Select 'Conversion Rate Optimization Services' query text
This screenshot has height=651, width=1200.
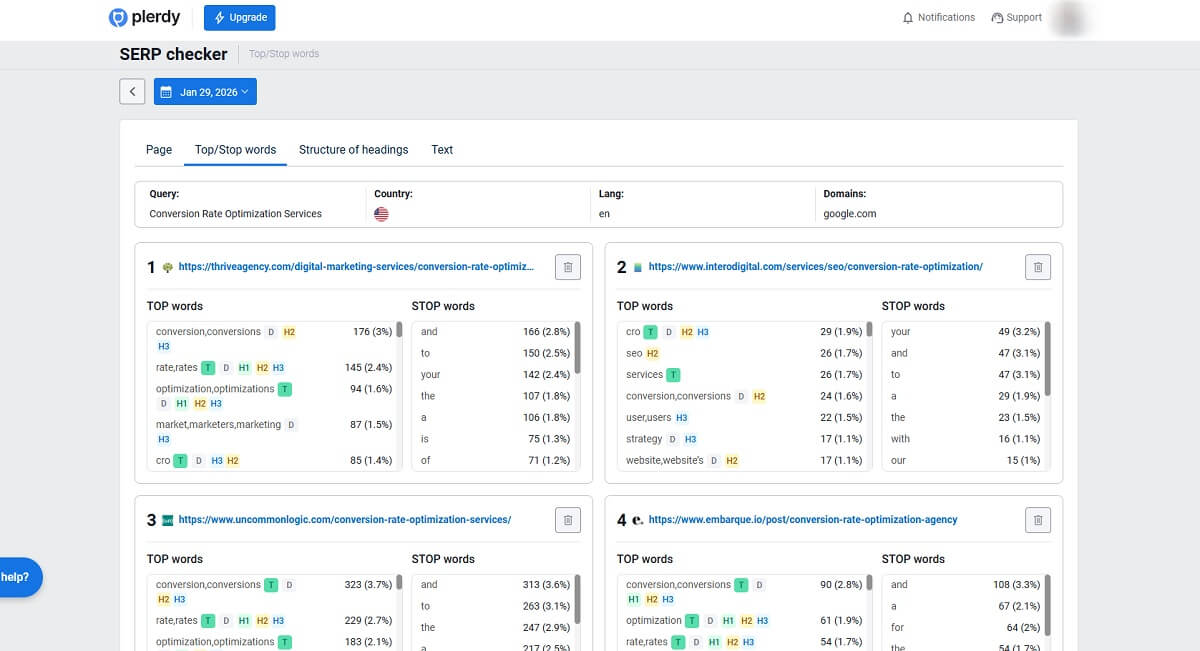236,214
